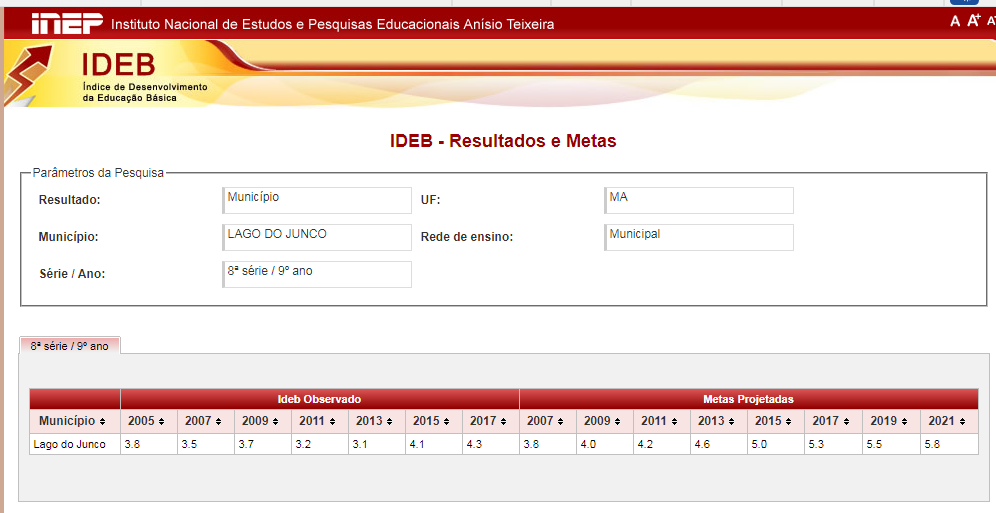The height and width of the screenshot is (513, 996).
Task: Click the 2009 observed value 3.7
Action: (x=262, y=444)
